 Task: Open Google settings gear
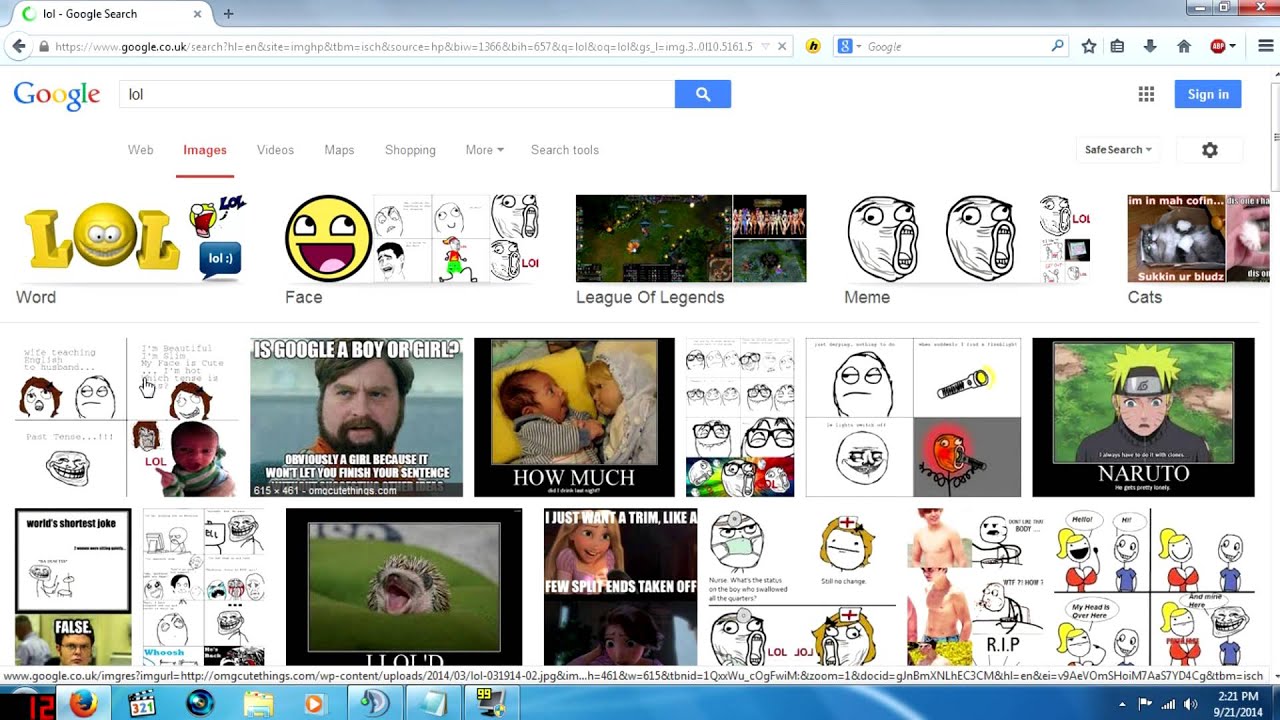coord(1210,150)
